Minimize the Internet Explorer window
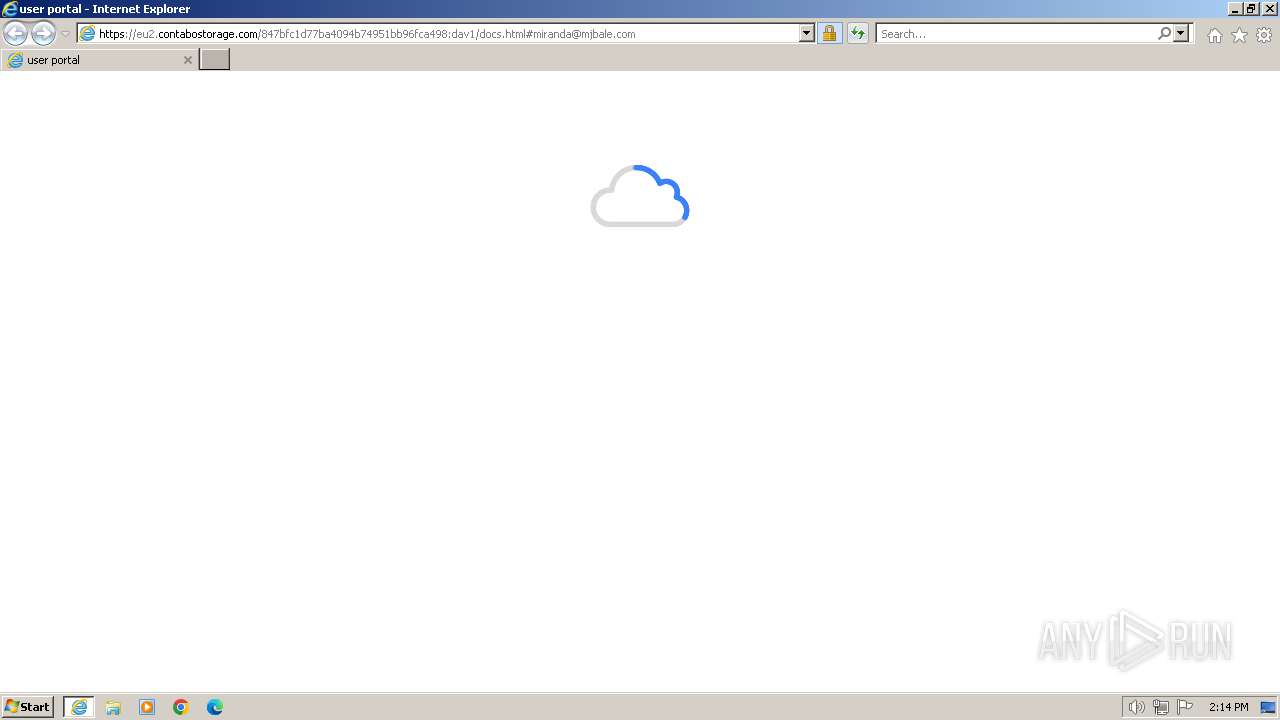This screenshot has width=1280, height=720. point(1235,9)
